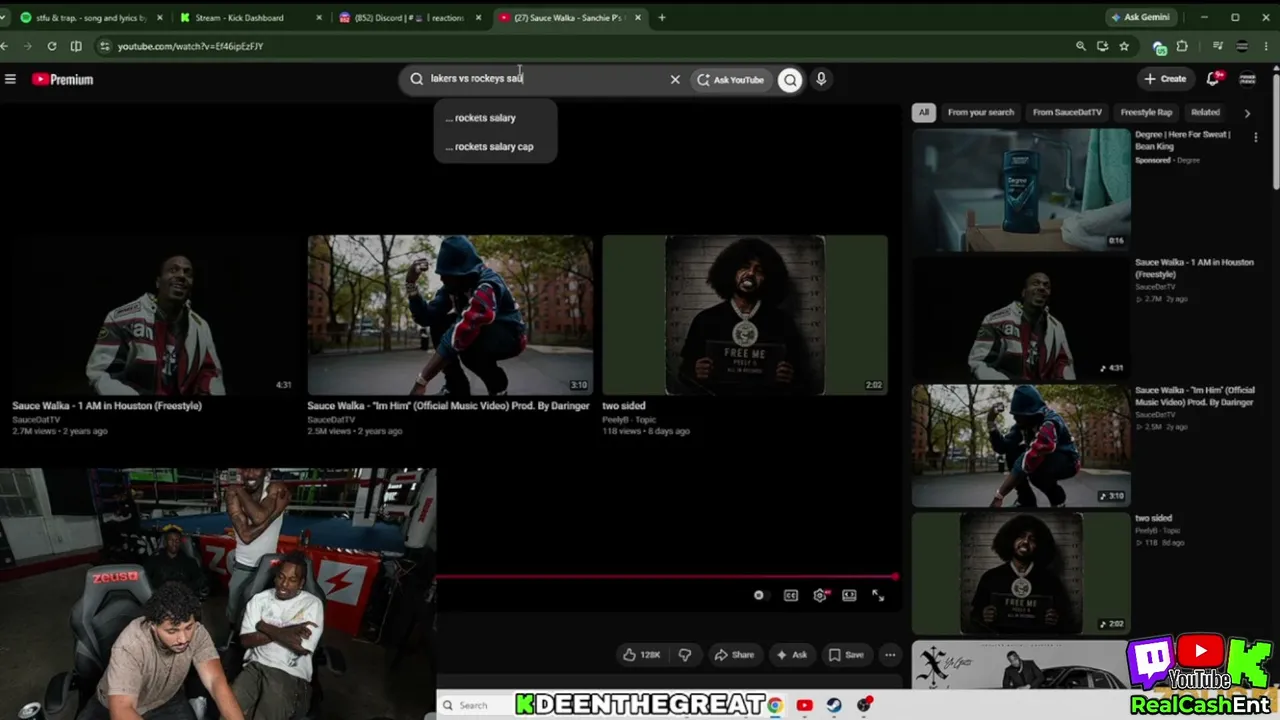Reload the current page
This screenshot has height=720, width=1280.
point(52,46)
